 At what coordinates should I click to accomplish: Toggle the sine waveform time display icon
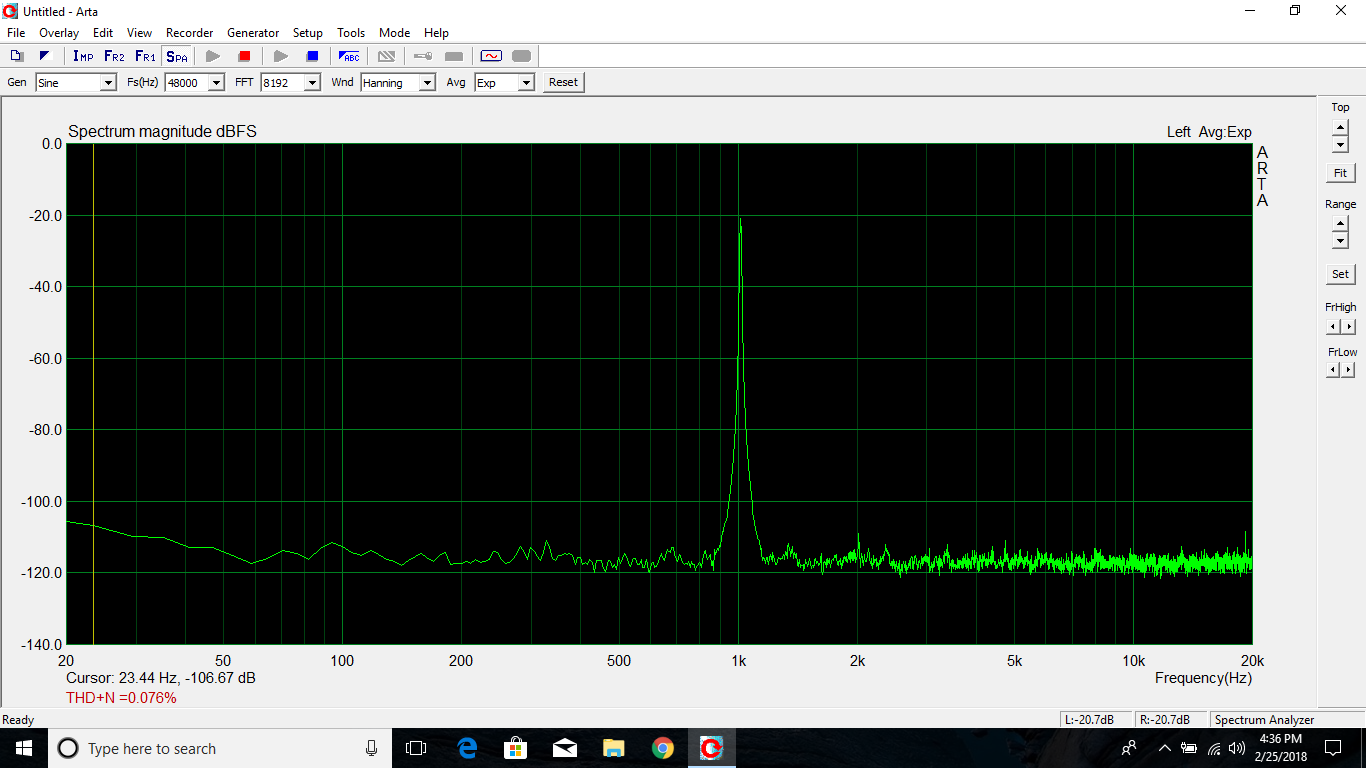tap(491, 56)
